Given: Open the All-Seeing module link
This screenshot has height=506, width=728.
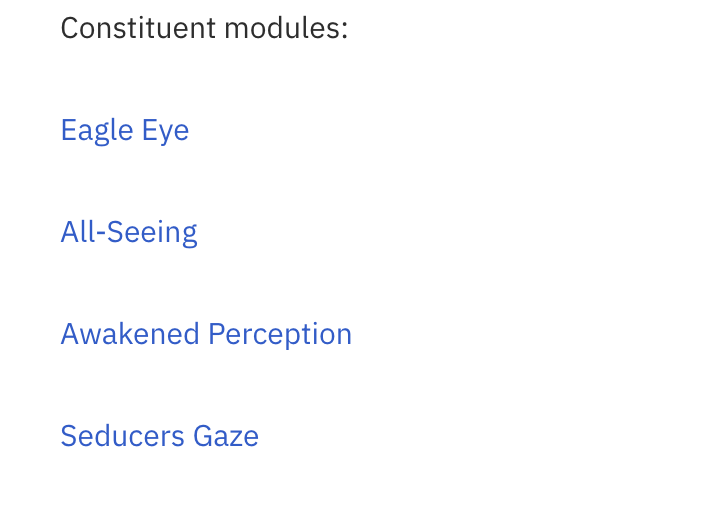Looking at the screenshot, I should pos(129,232).
